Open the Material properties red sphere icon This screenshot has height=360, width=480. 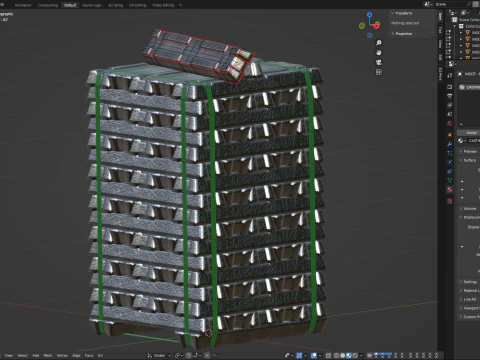tap(450, 189)
